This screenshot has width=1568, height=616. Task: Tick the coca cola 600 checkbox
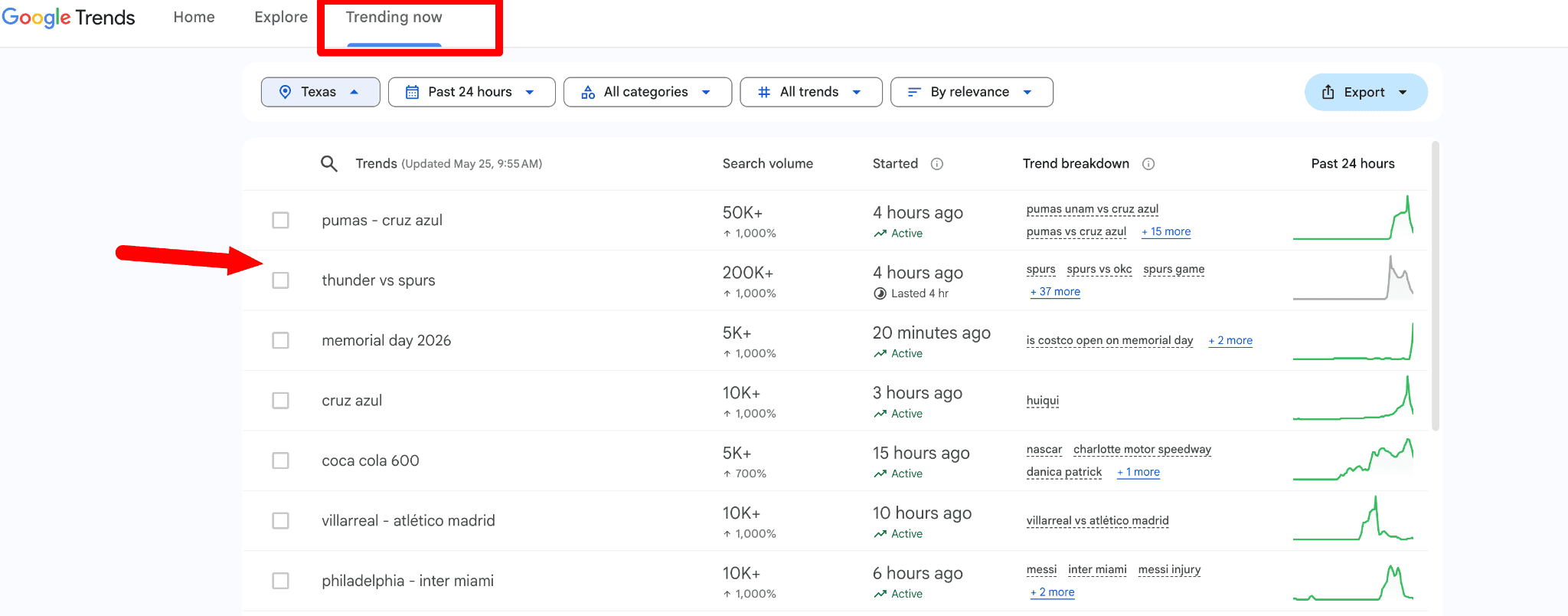[281, 460]
